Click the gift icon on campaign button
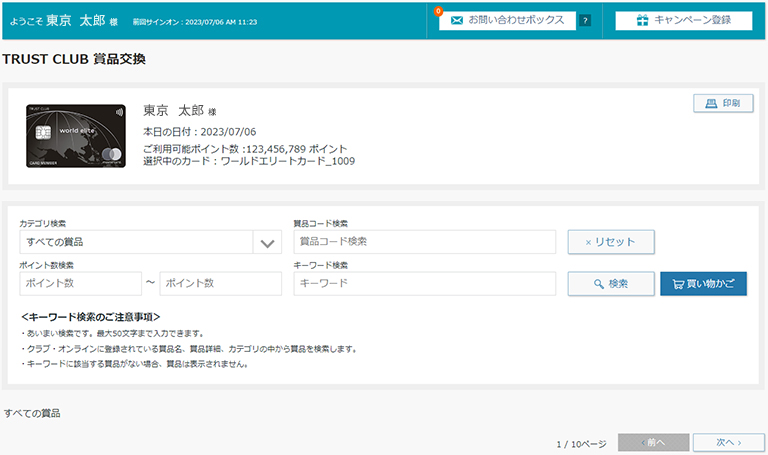This screenshot has height=455, width=768. [x=642, y=20]
